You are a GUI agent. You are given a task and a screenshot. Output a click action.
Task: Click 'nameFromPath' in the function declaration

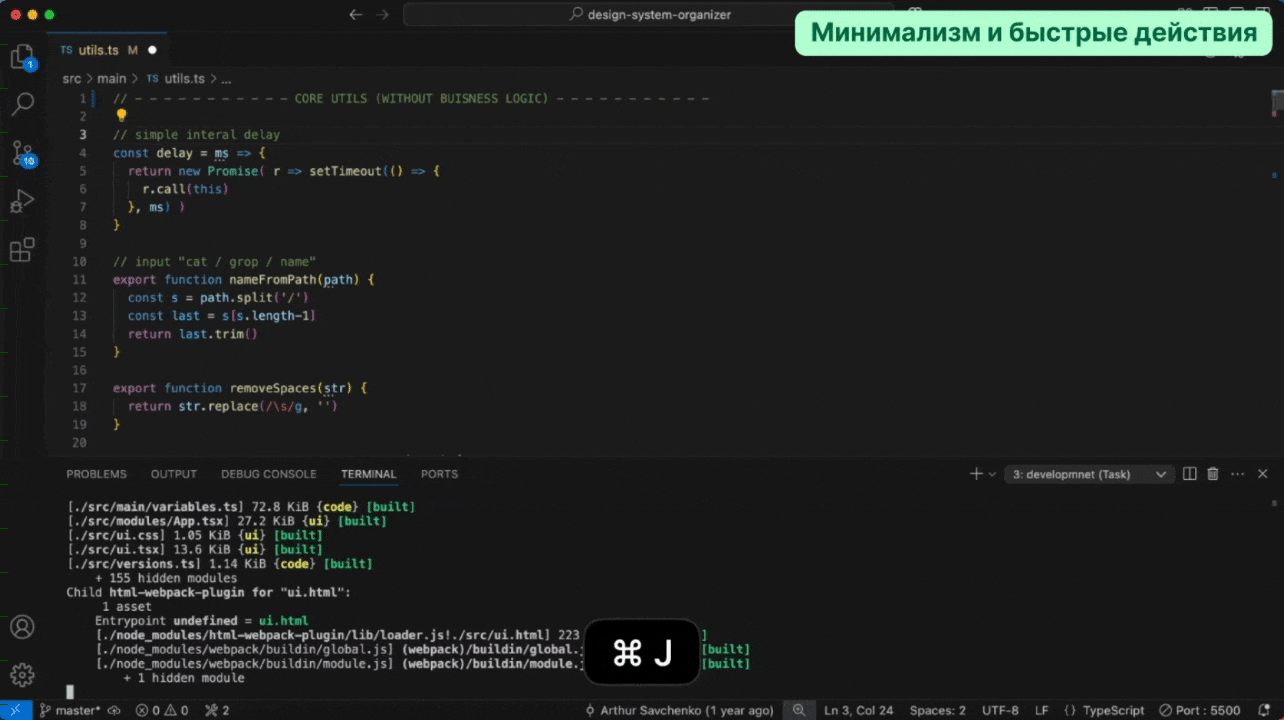click(x=273, y=280)
